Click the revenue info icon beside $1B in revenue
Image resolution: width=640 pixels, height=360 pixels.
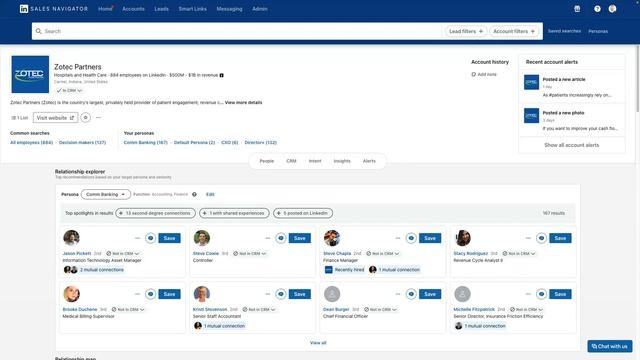(222, 75)
